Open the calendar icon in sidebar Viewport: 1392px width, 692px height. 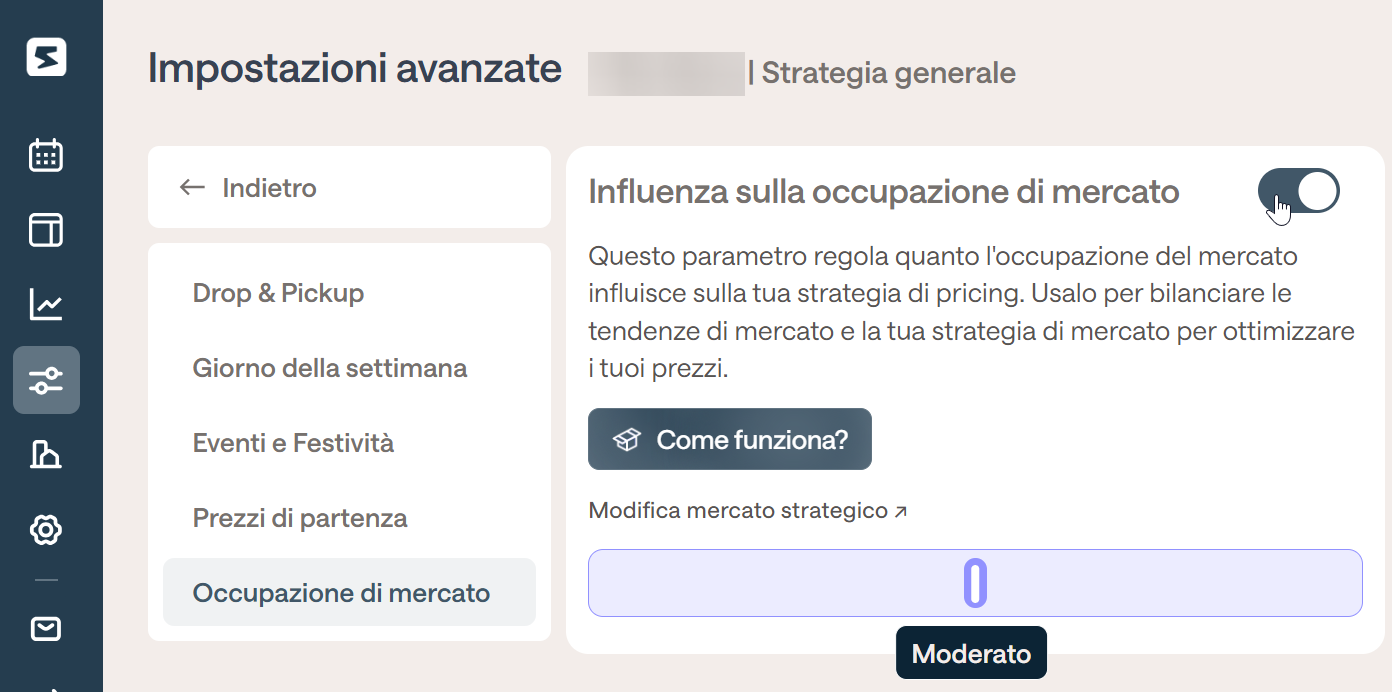click(x=46, y=155)
